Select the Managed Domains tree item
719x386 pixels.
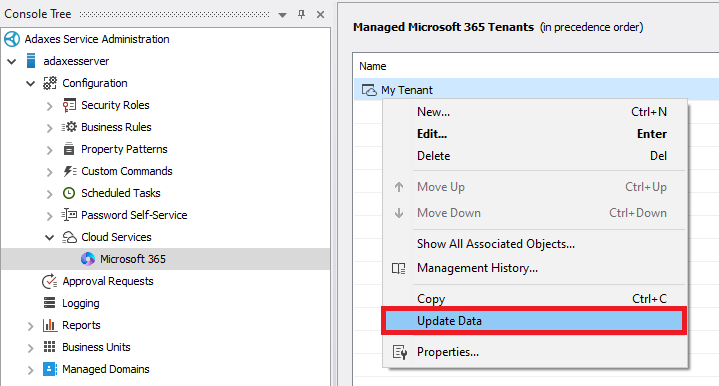pyautogui.click(x=105, y=369)
